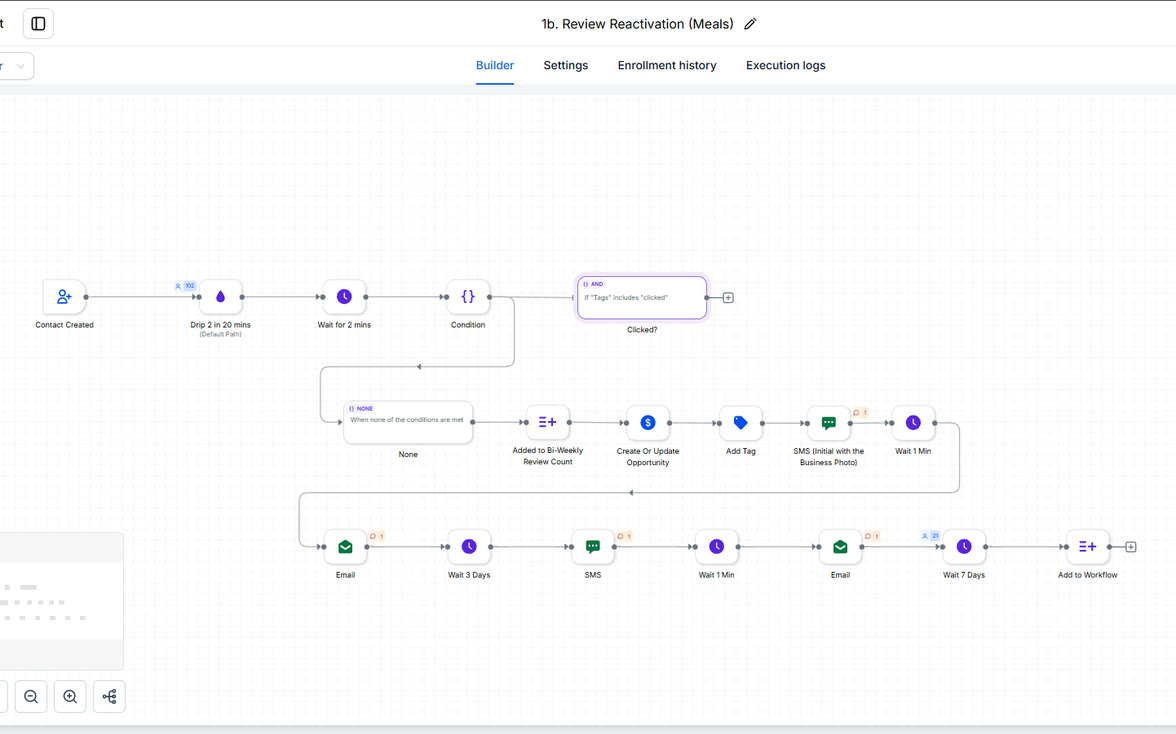Click the comment badge on the first Email node
The width and height of the screenshot is (1176, 734).
(376, 536)
